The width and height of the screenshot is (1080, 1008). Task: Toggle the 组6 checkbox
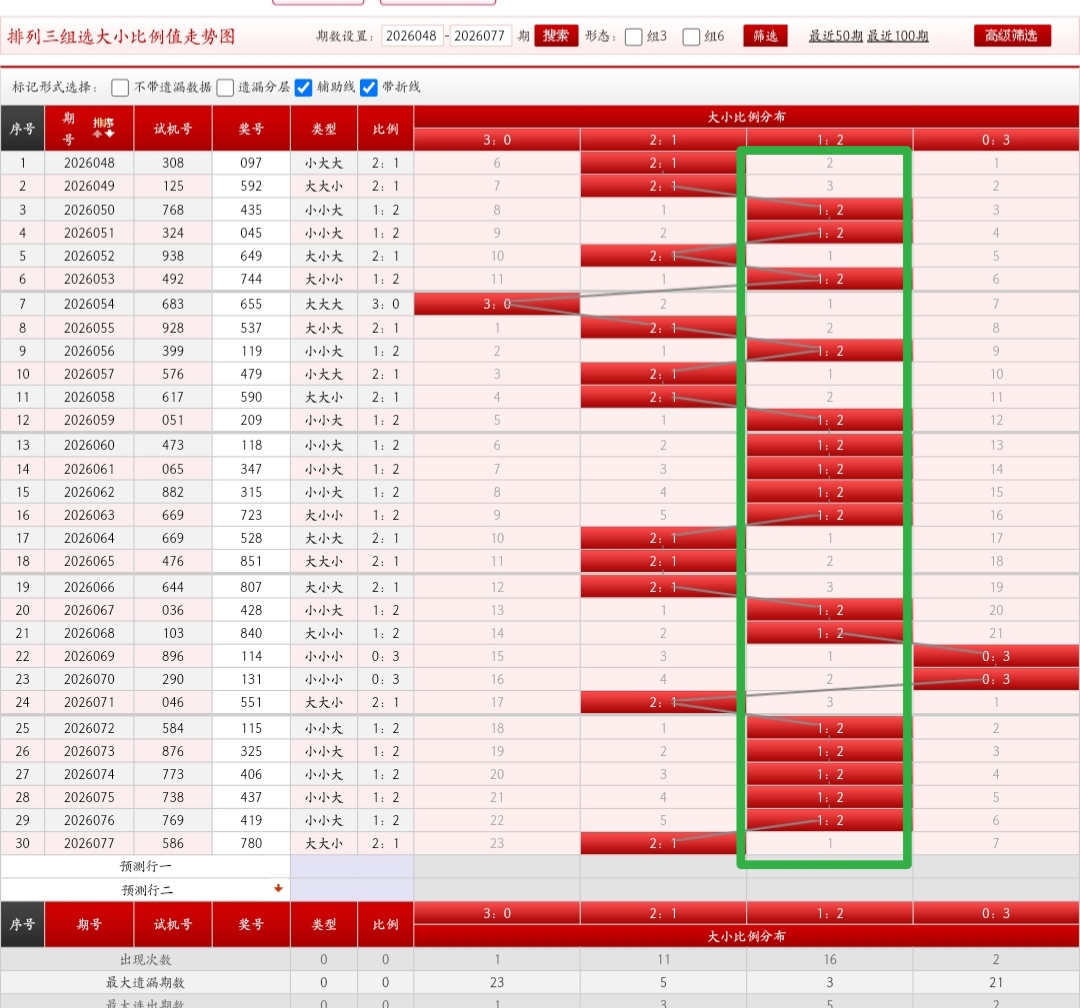point(691,37)
